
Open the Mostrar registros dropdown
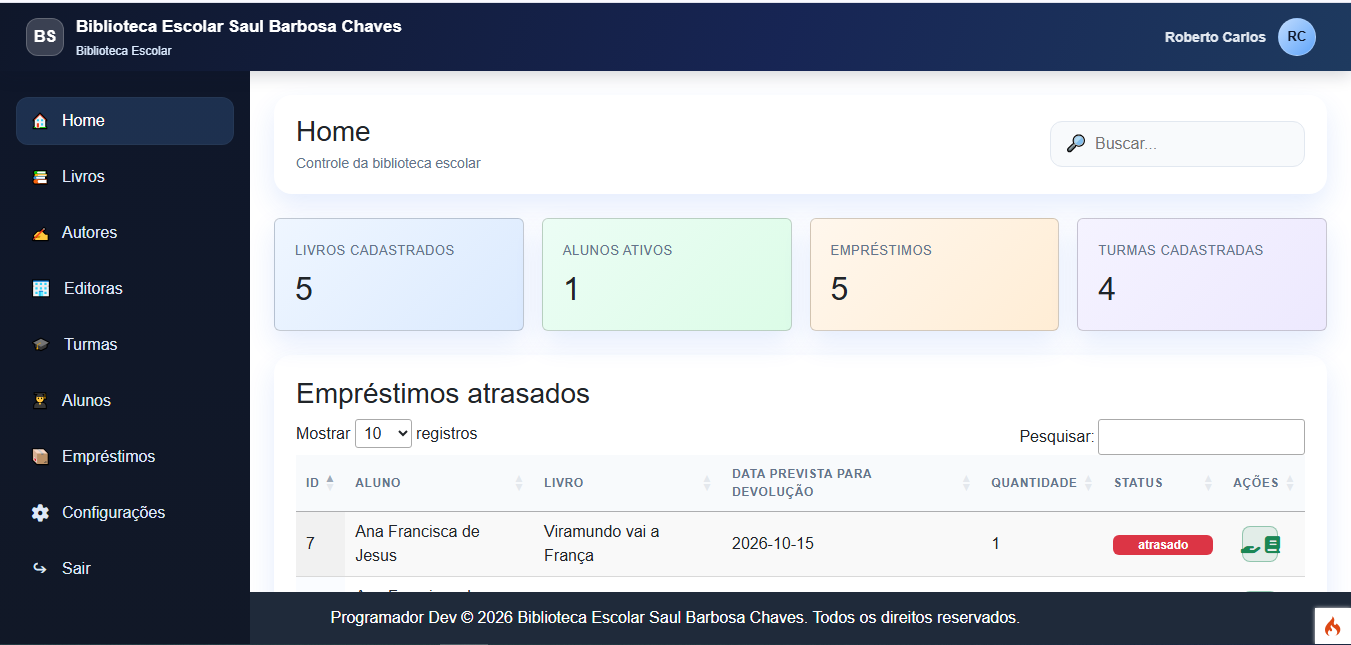[384, 434]
